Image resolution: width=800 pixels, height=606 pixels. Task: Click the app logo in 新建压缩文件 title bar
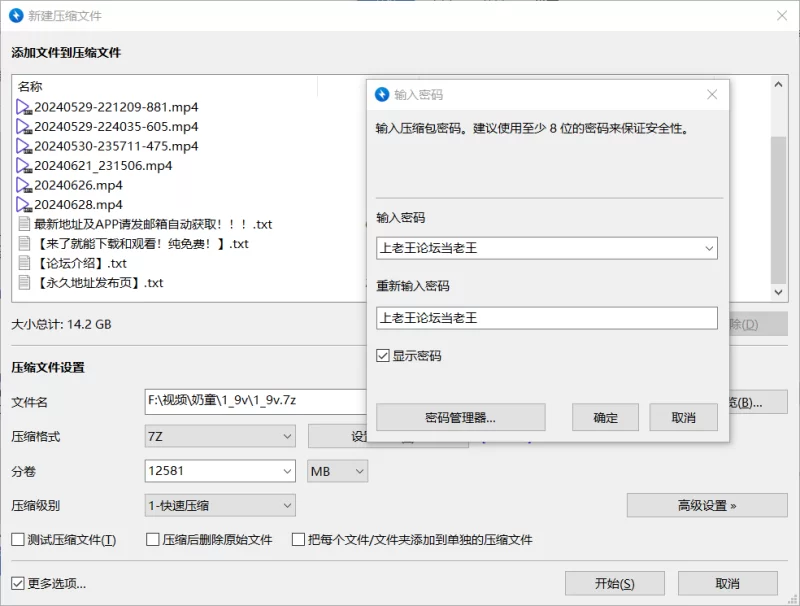[16, 15]
